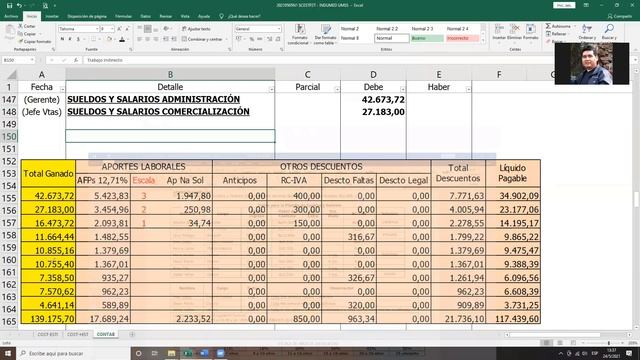Viewport: 640px width, 360px height.
Task: Apply the Bueno cell style
Action: coord(427,38)
